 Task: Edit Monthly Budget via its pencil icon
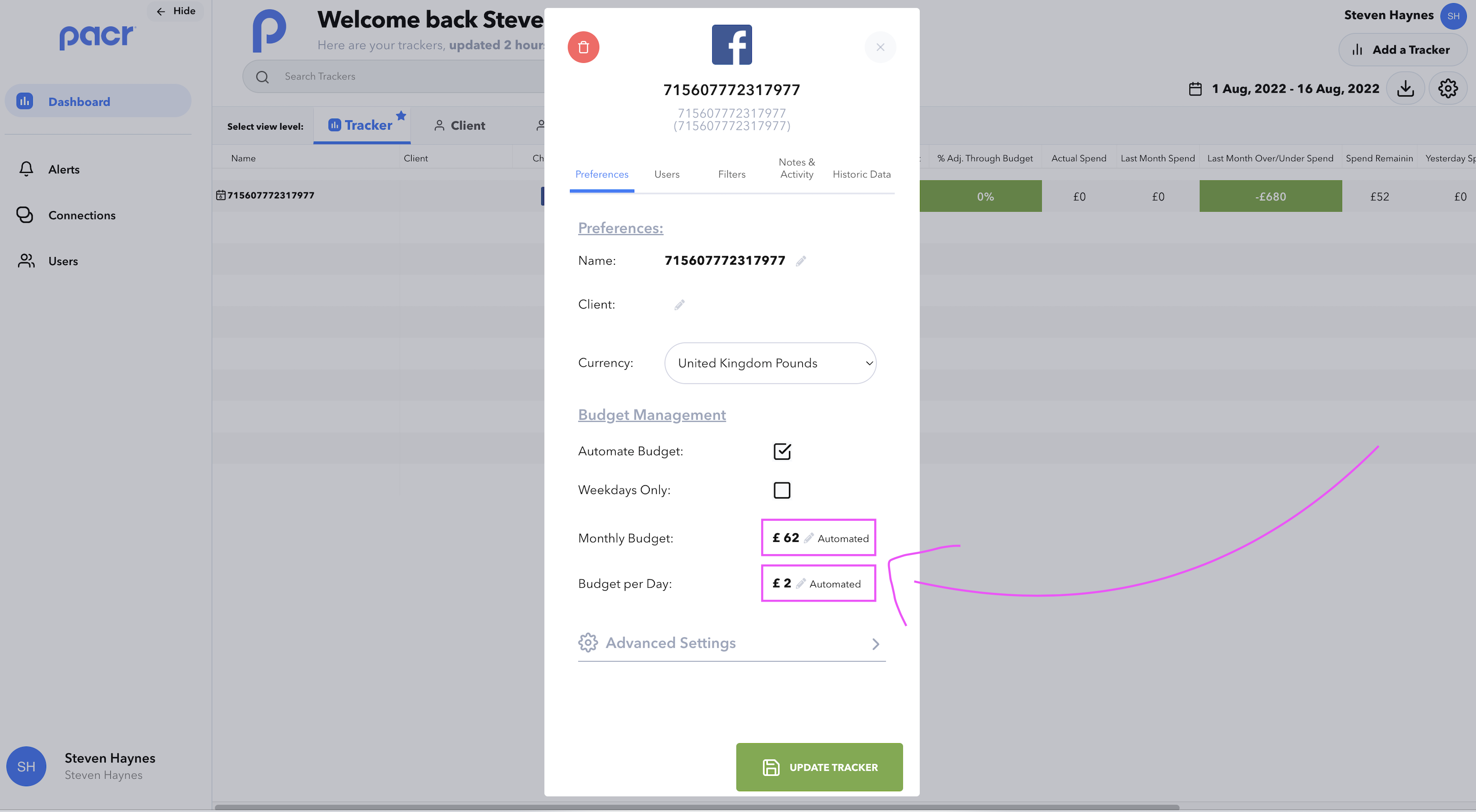coord(809,537)
